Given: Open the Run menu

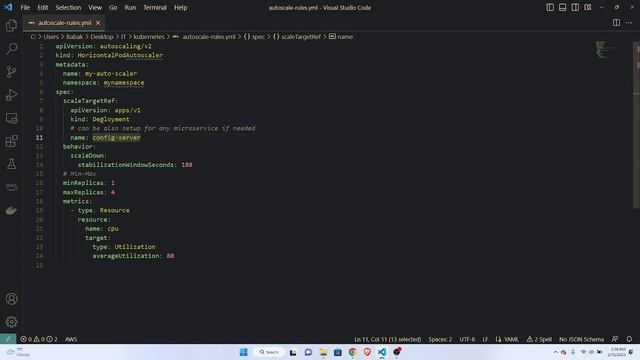Looking at the screenshot, I should pyautogui.click(x=130, y=7).
